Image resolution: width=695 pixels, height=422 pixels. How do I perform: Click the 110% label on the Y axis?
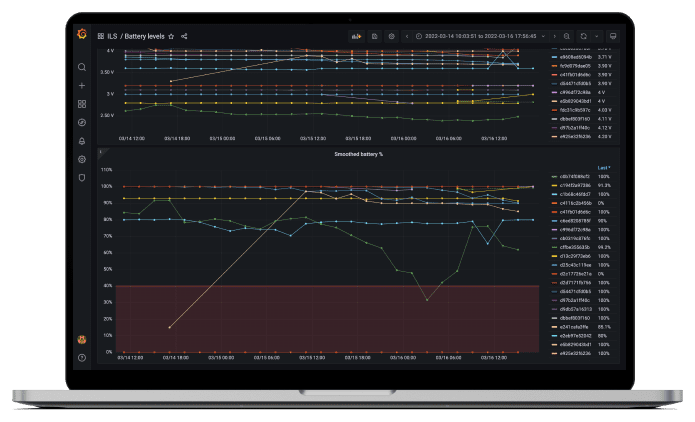(106, 170)
